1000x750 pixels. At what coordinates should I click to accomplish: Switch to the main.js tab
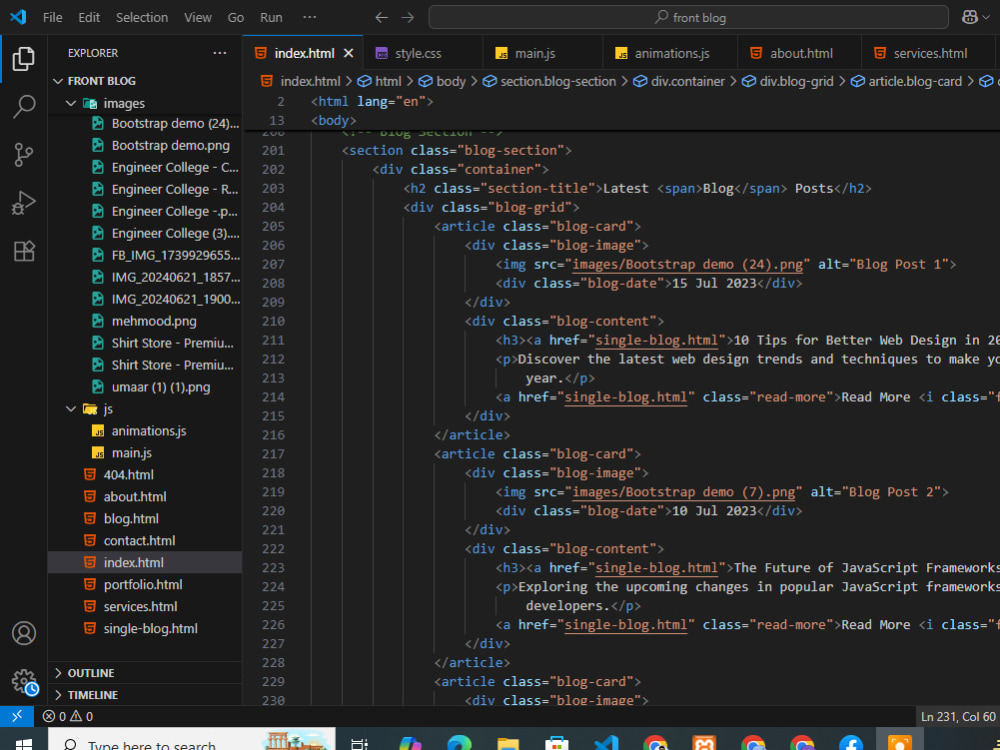(542, 54)
